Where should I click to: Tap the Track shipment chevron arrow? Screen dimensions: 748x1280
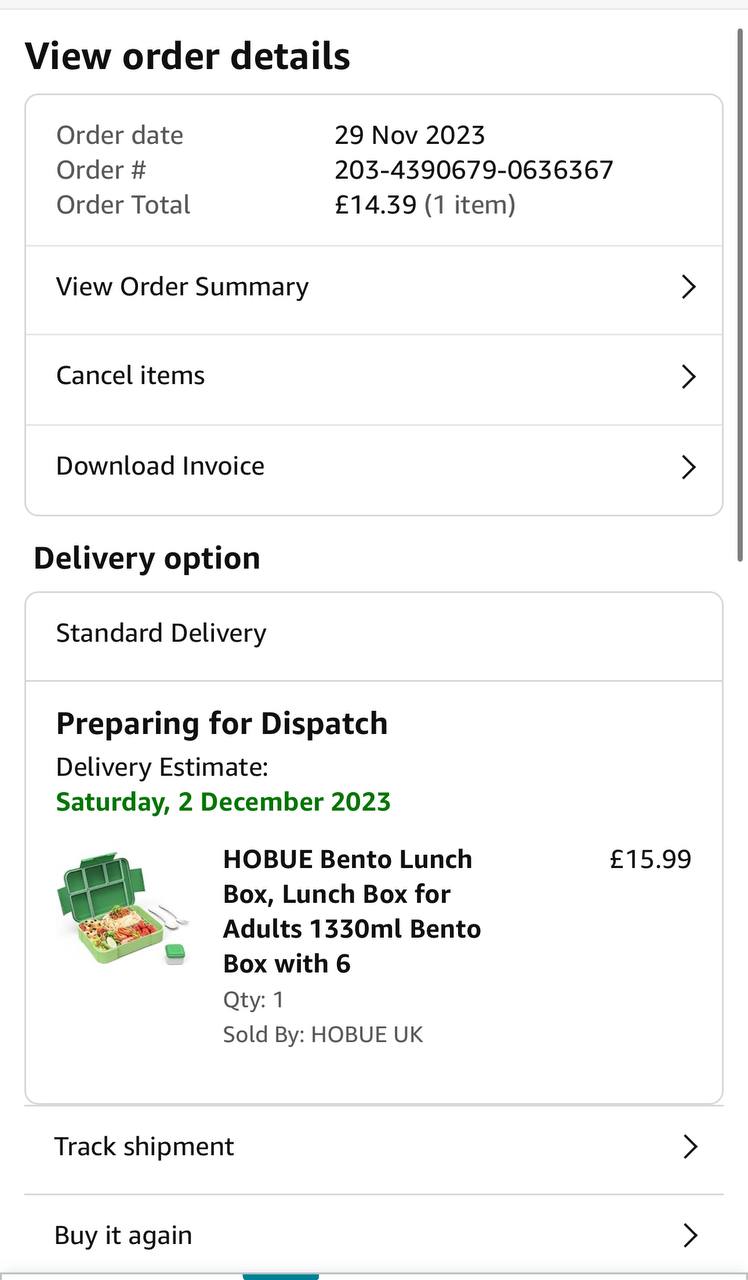[x=689, y=1146]
